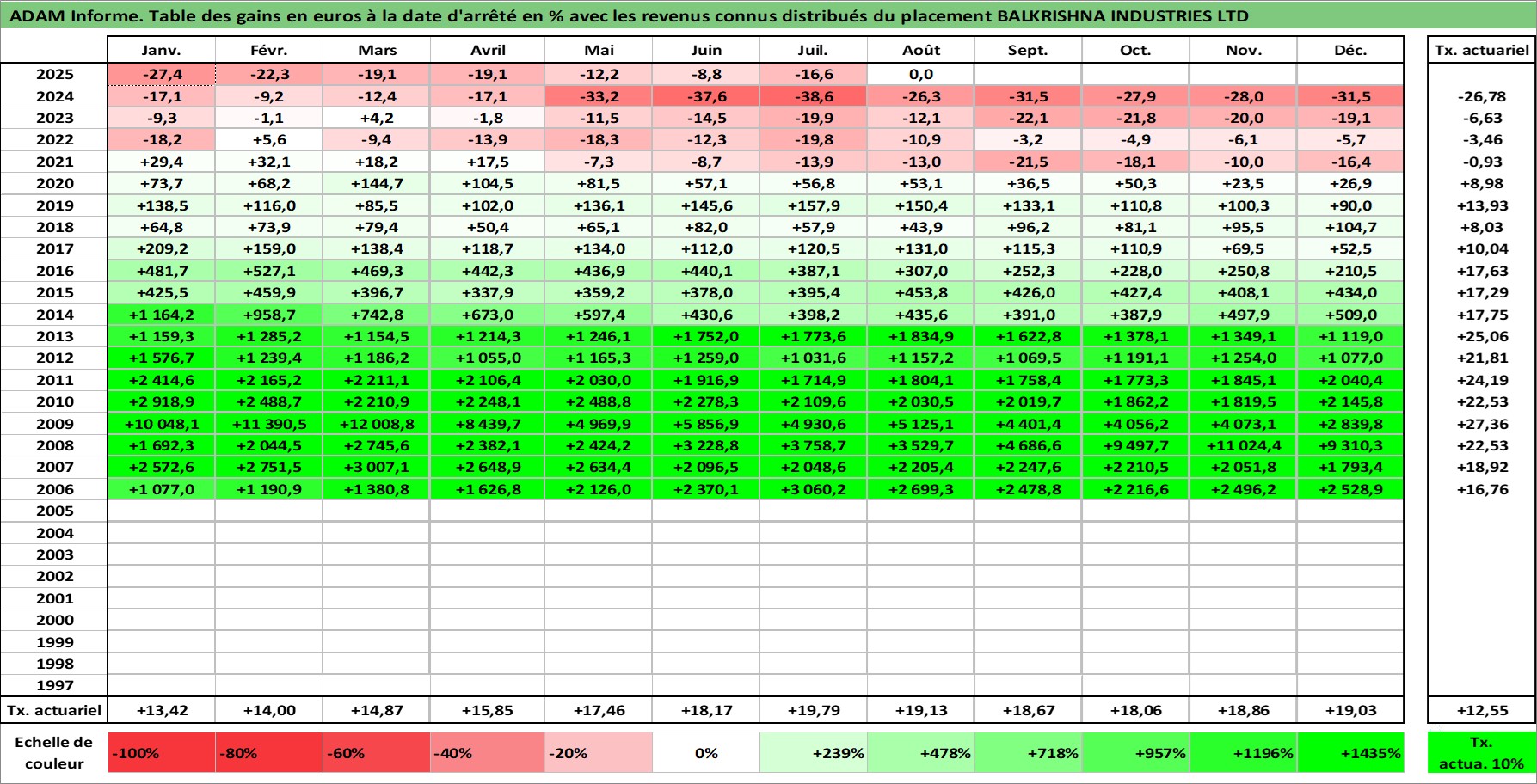The image size is (1537, 784).
Task: Click 2009 Janv. cell showing +10 048,1
Action: 161,424
